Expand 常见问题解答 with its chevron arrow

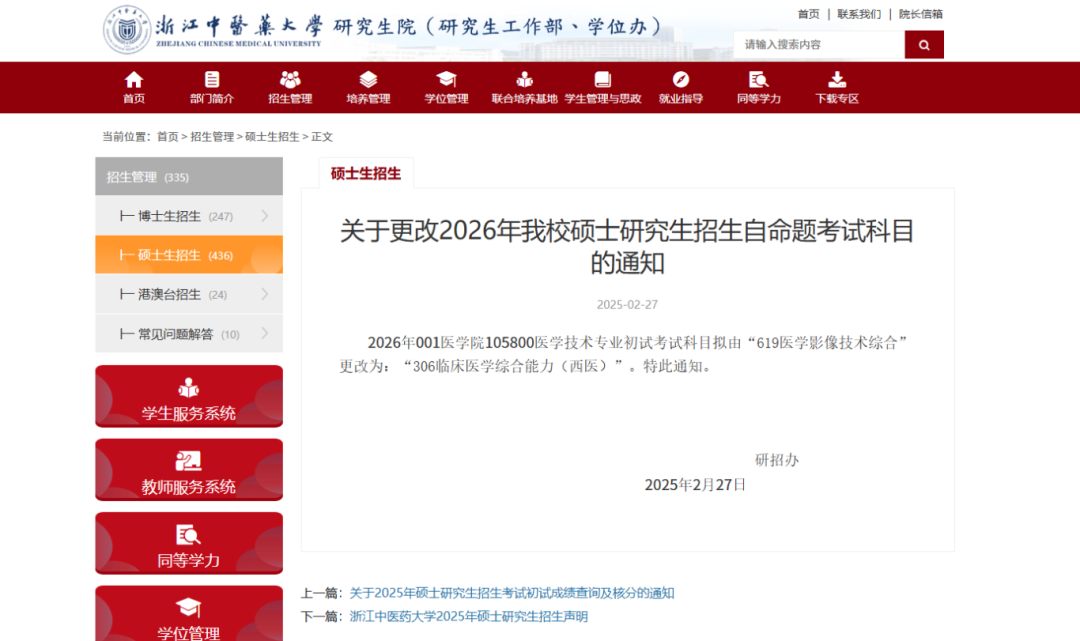point(264,333)
